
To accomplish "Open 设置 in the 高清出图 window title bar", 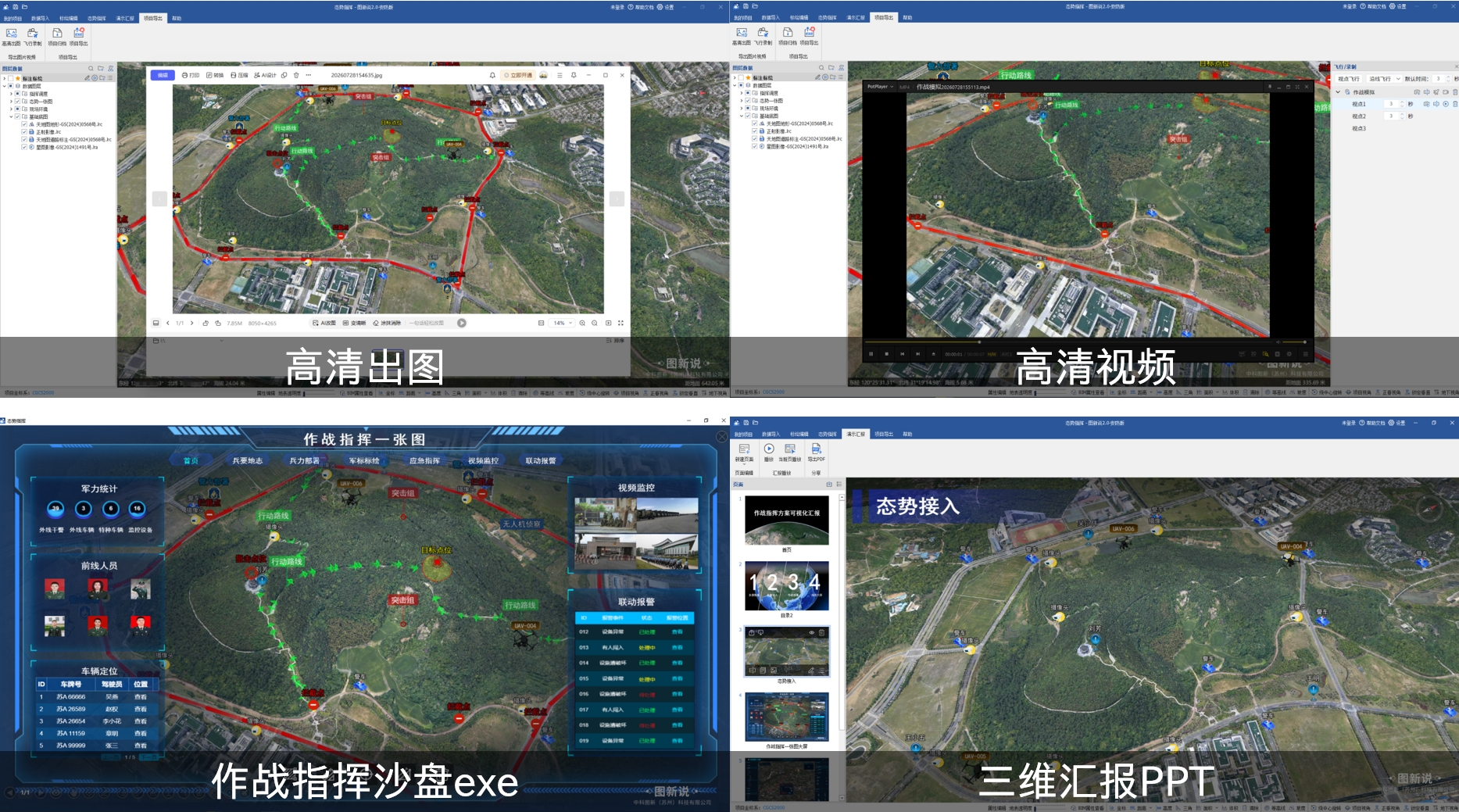I will click(x=667, y=7).
